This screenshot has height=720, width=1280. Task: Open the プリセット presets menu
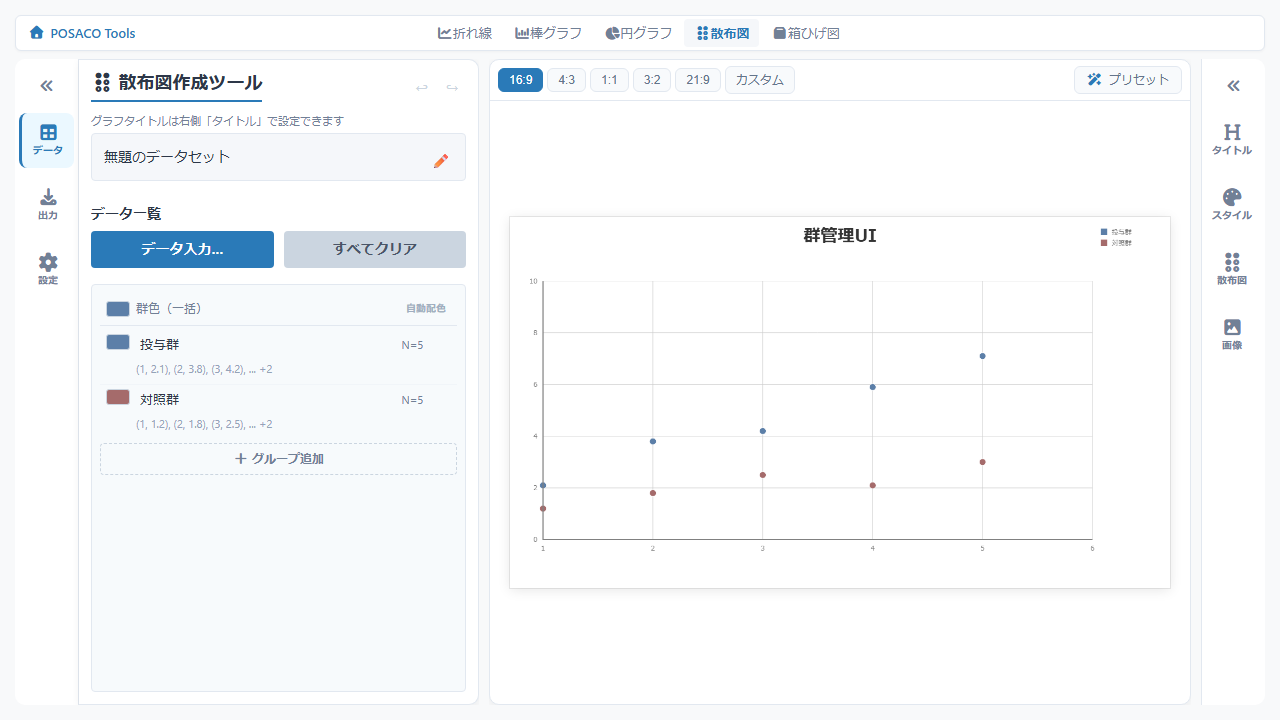(x=1127, y=80)
